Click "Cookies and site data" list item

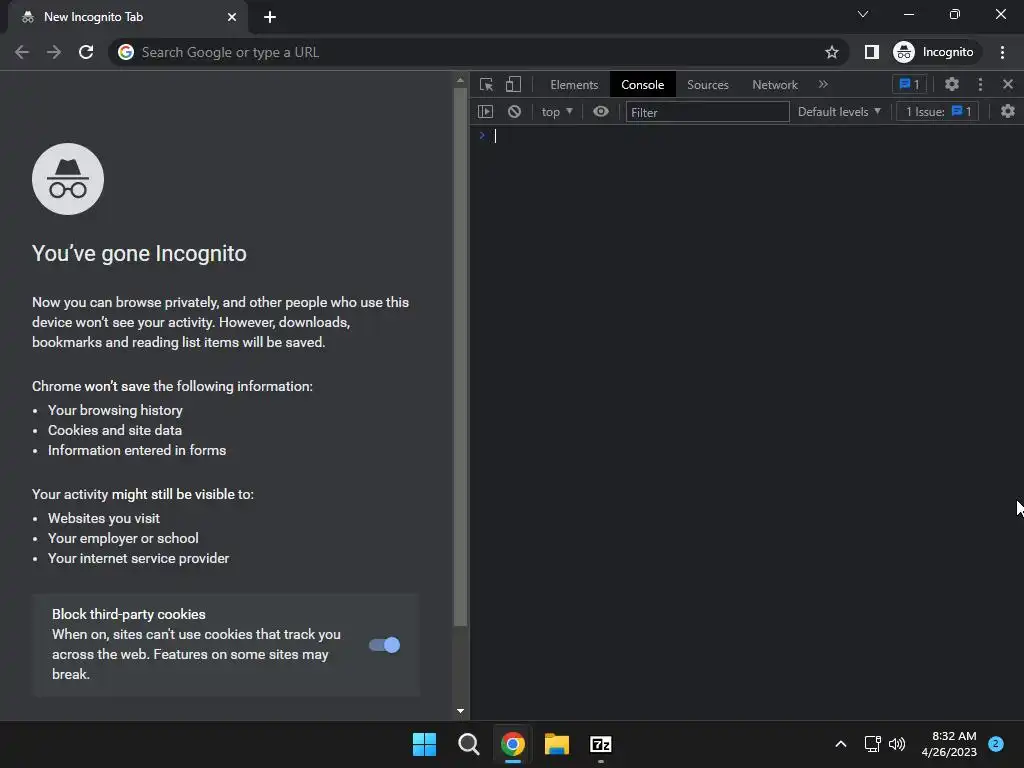pos(115,430)
